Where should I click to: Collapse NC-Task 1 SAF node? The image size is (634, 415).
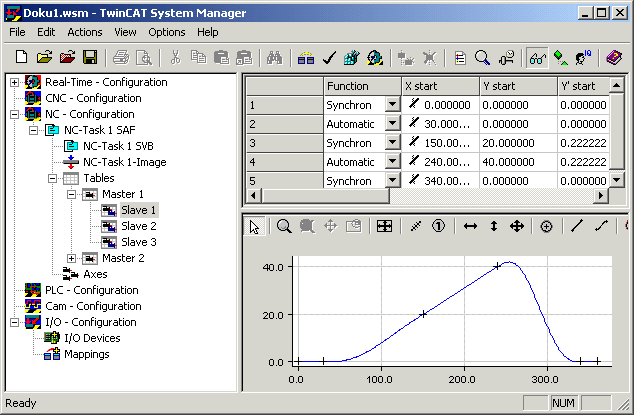(34, 130)
